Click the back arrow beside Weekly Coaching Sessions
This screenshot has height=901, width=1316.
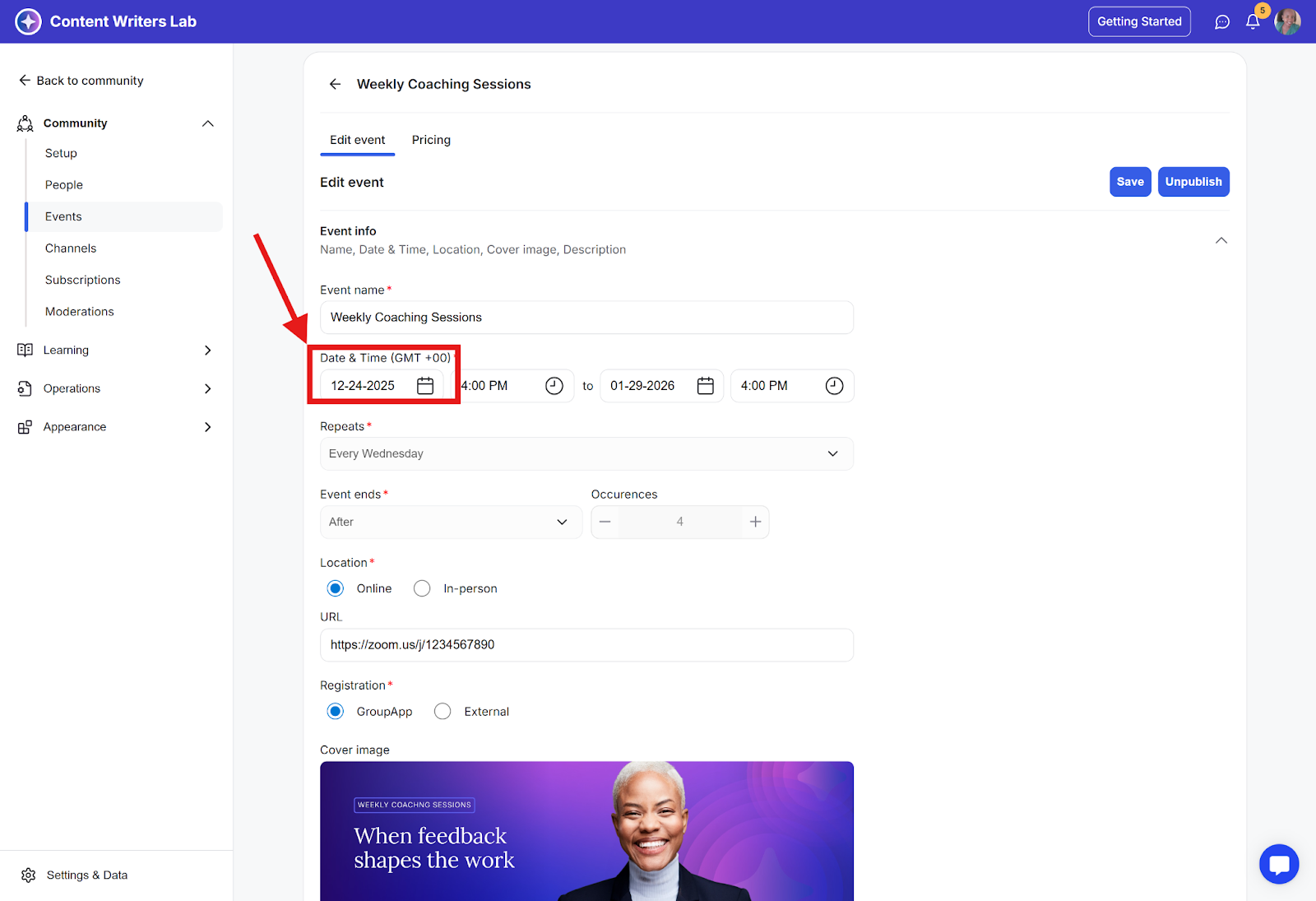(x=335, y=84)
